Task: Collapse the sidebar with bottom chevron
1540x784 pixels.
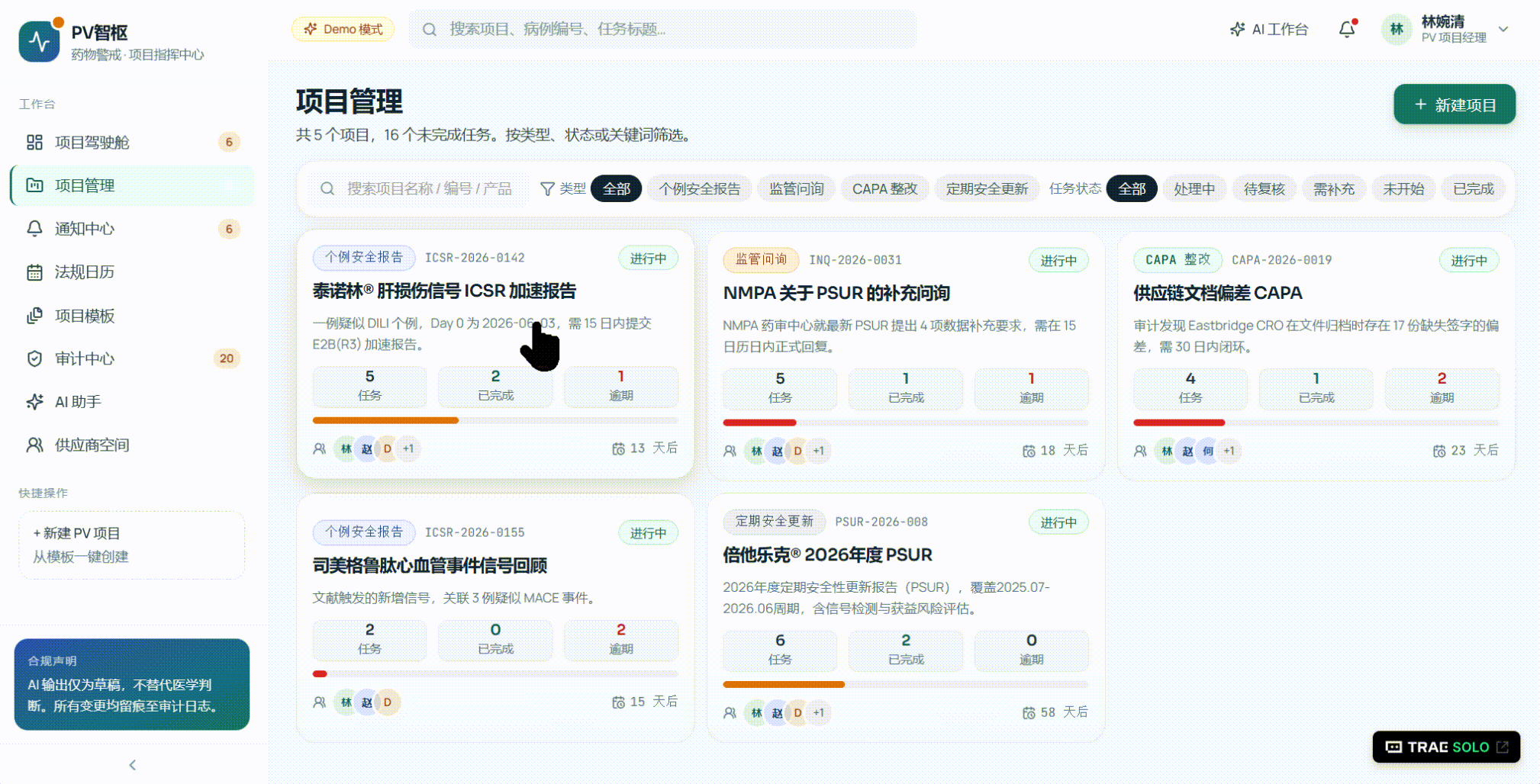Action: coord(133,765)
